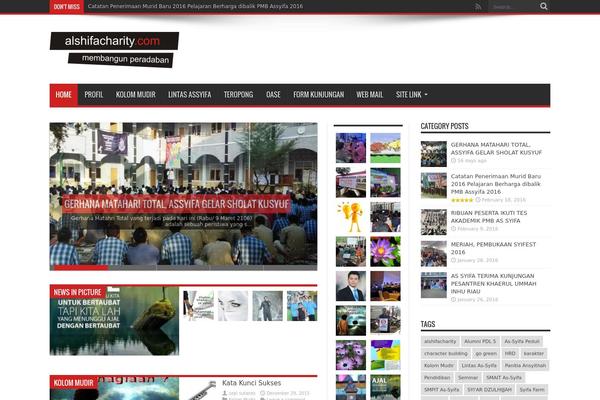Select the Alumni PDL 5 tag
Screen dimensions: 600x400
[480, 341]
